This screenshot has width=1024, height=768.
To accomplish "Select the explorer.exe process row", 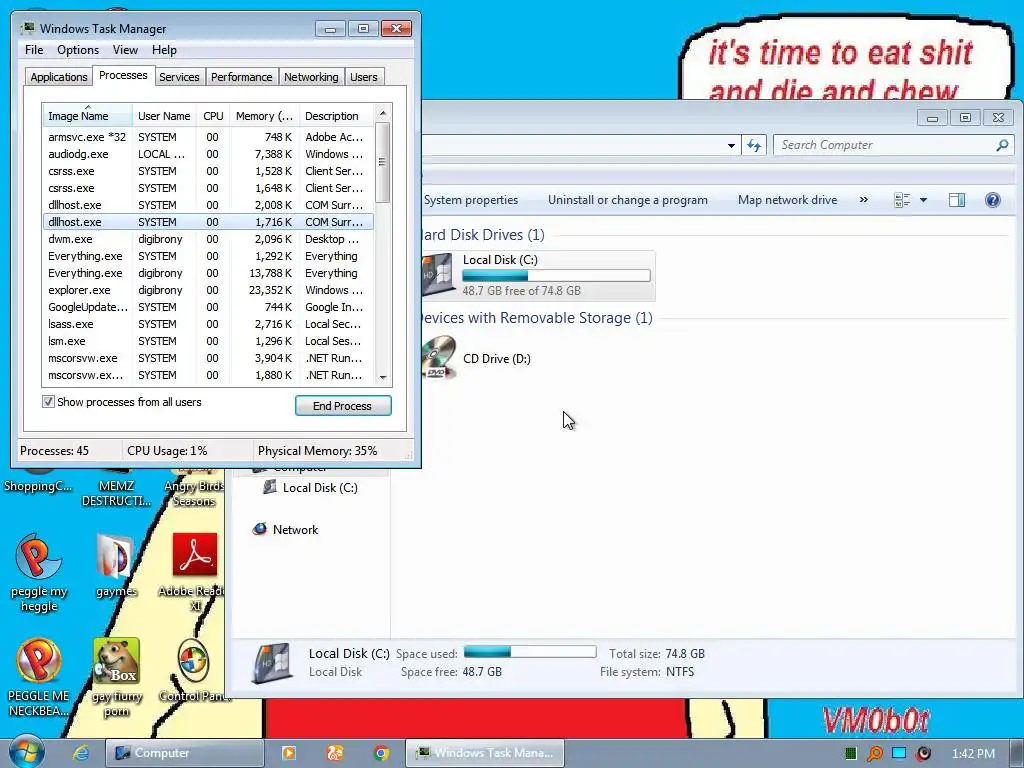I will pos(208,290).
